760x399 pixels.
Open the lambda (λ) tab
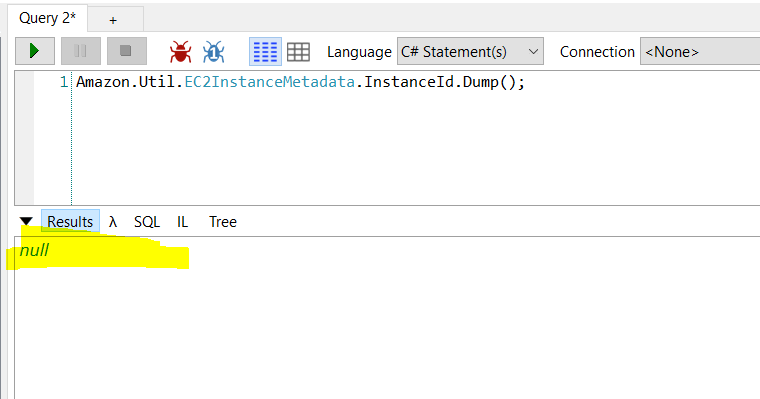[x=113, y=222]
